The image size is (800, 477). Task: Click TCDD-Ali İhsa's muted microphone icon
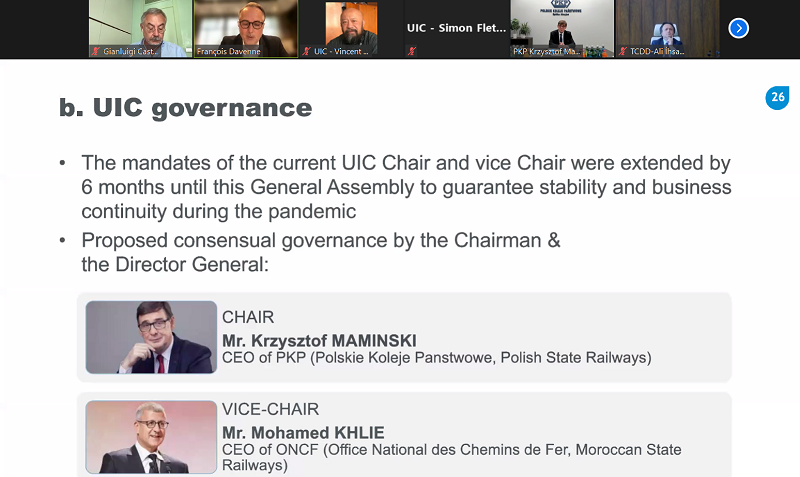[622, 51]
